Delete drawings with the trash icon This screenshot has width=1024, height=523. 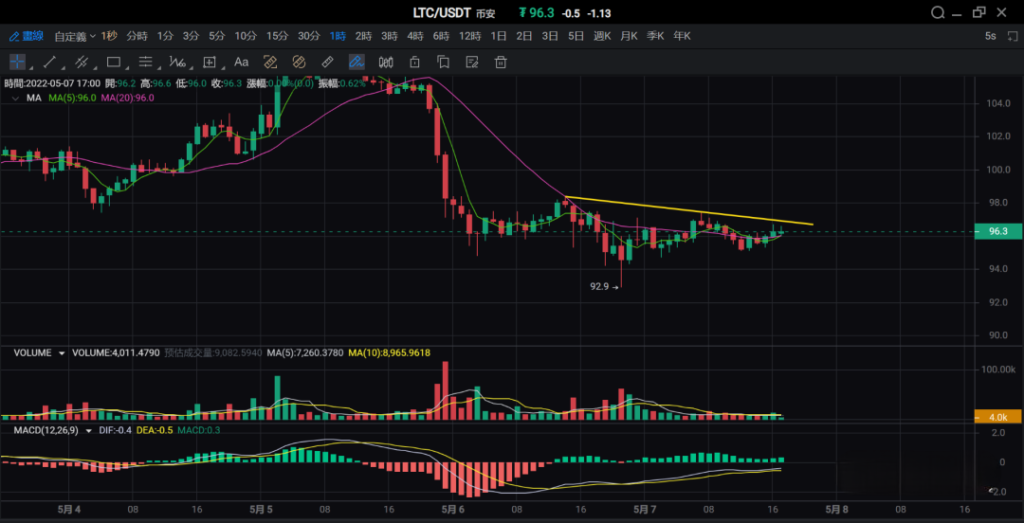pyautogui.click(x=501, y=62)
